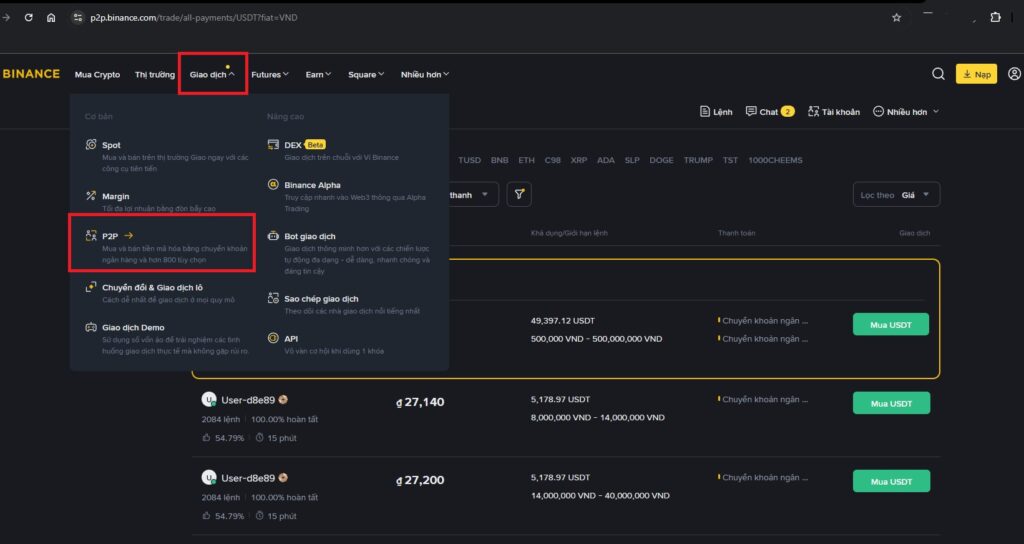The image size is (1024, 544).
Task: Switch to the C98 coin tab
Action: [x=552, y=160]
